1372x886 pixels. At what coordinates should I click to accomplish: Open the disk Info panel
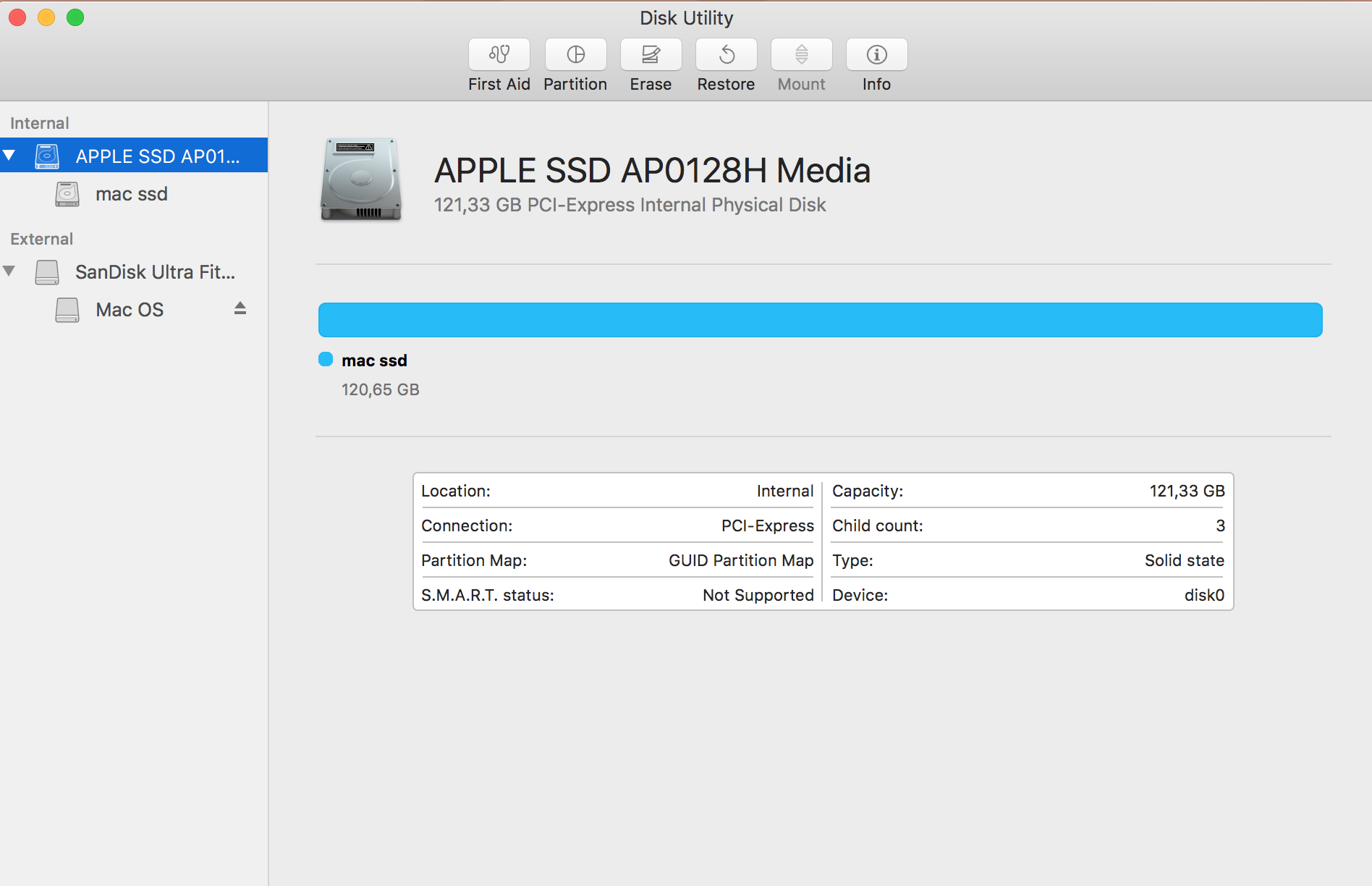876,54
